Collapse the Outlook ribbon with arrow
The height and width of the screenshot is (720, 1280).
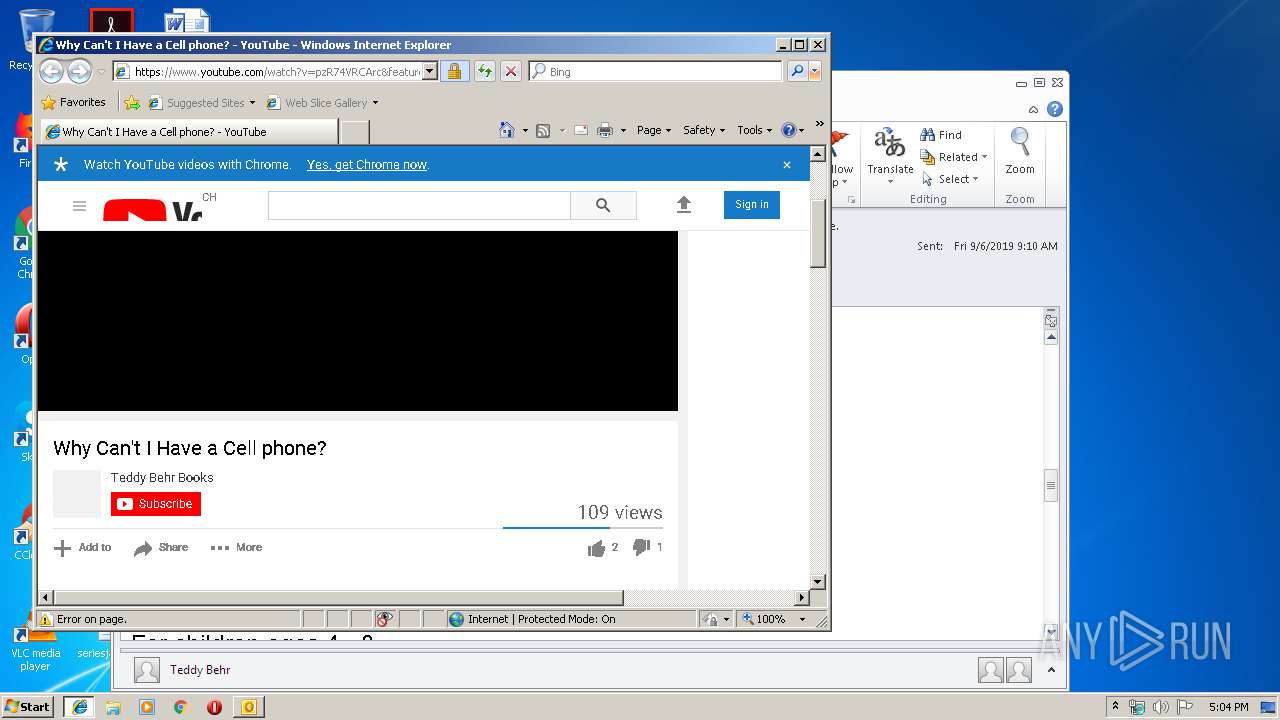(x=1033, y=108)
